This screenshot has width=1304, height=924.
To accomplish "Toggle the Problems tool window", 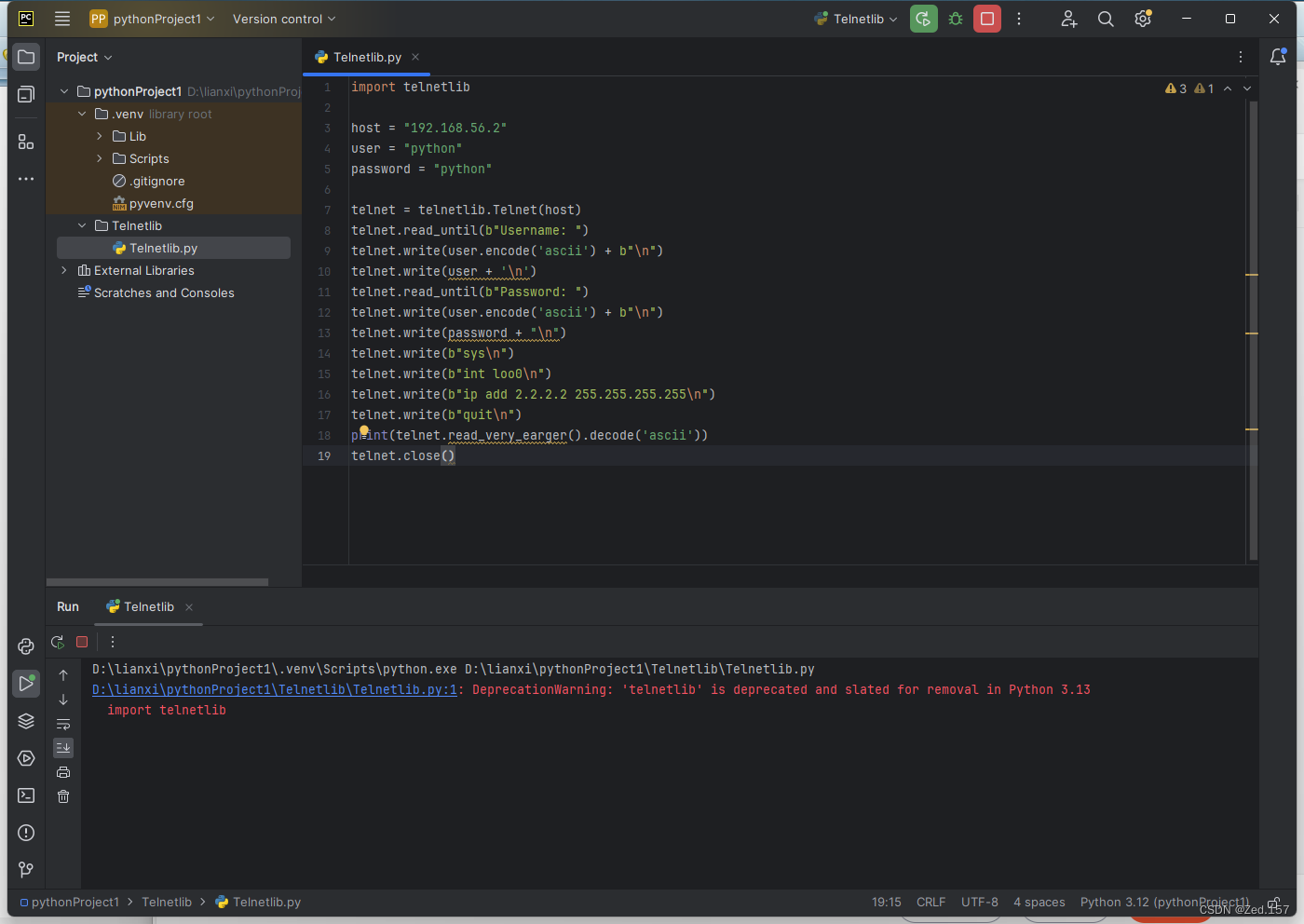I will point(25,832).
